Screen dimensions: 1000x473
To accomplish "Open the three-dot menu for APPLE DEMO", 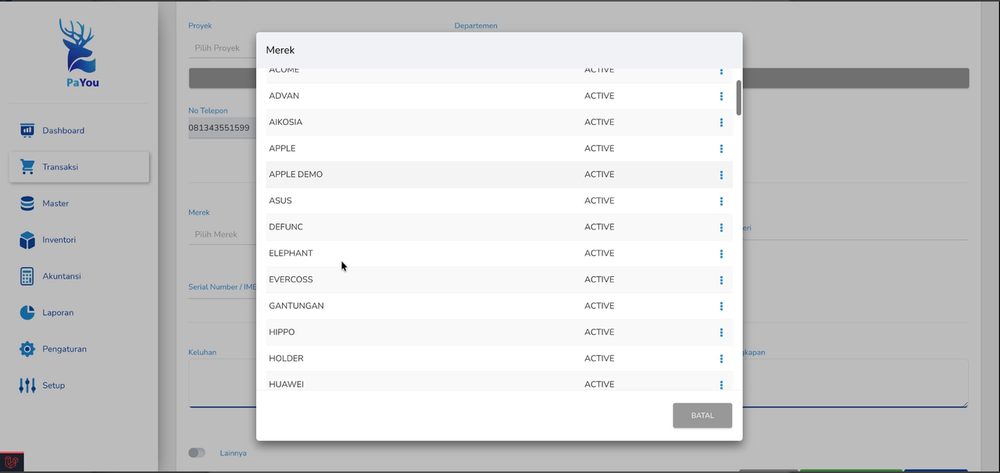I will coord(721,175).
